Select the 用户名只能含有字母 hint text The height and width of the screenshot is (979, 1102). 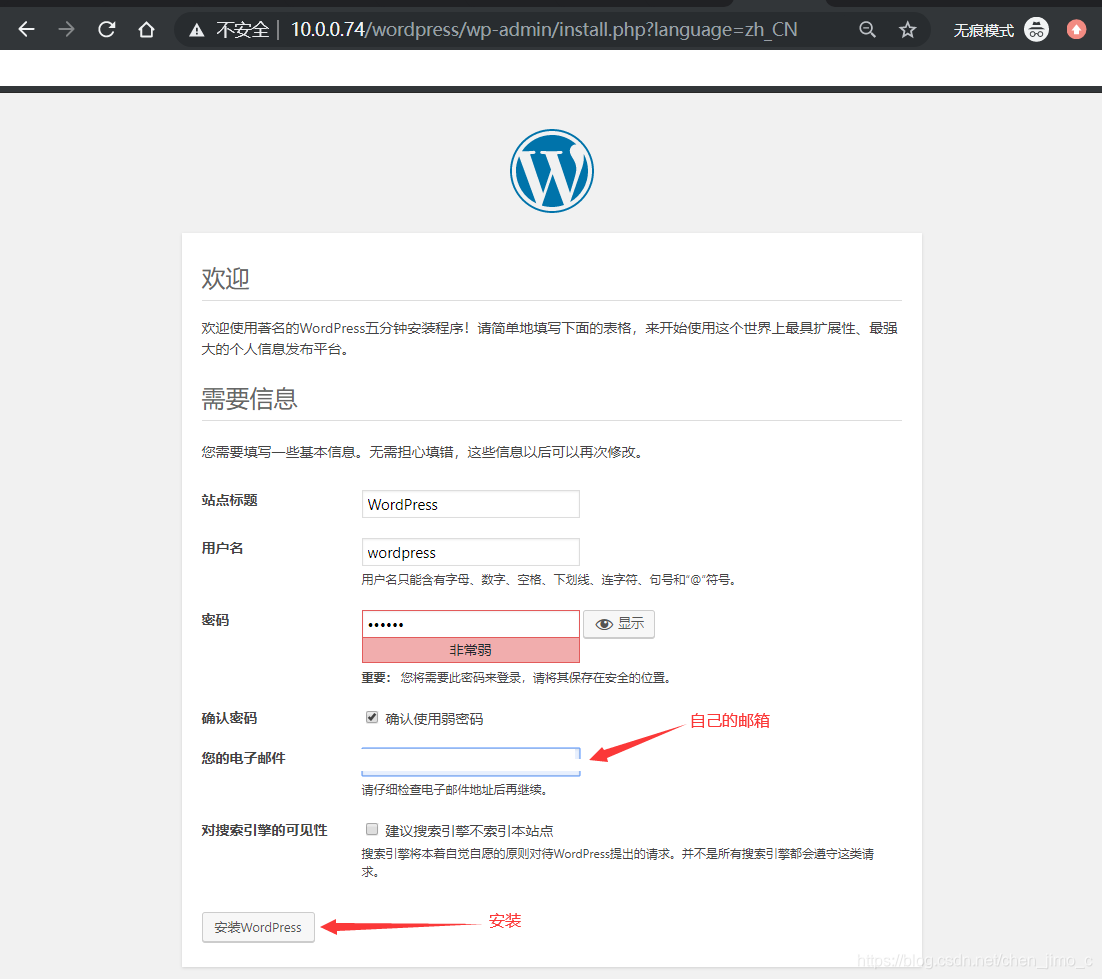(548, 580)
